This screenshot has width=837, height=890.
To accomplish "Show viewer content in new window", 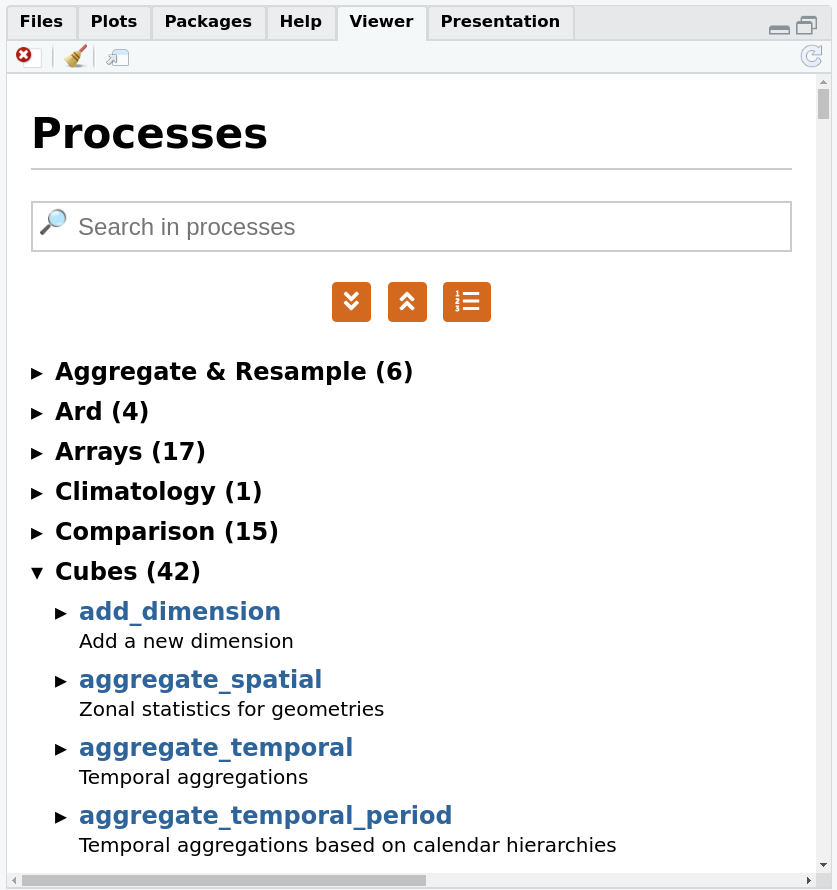I will [118, 57].
